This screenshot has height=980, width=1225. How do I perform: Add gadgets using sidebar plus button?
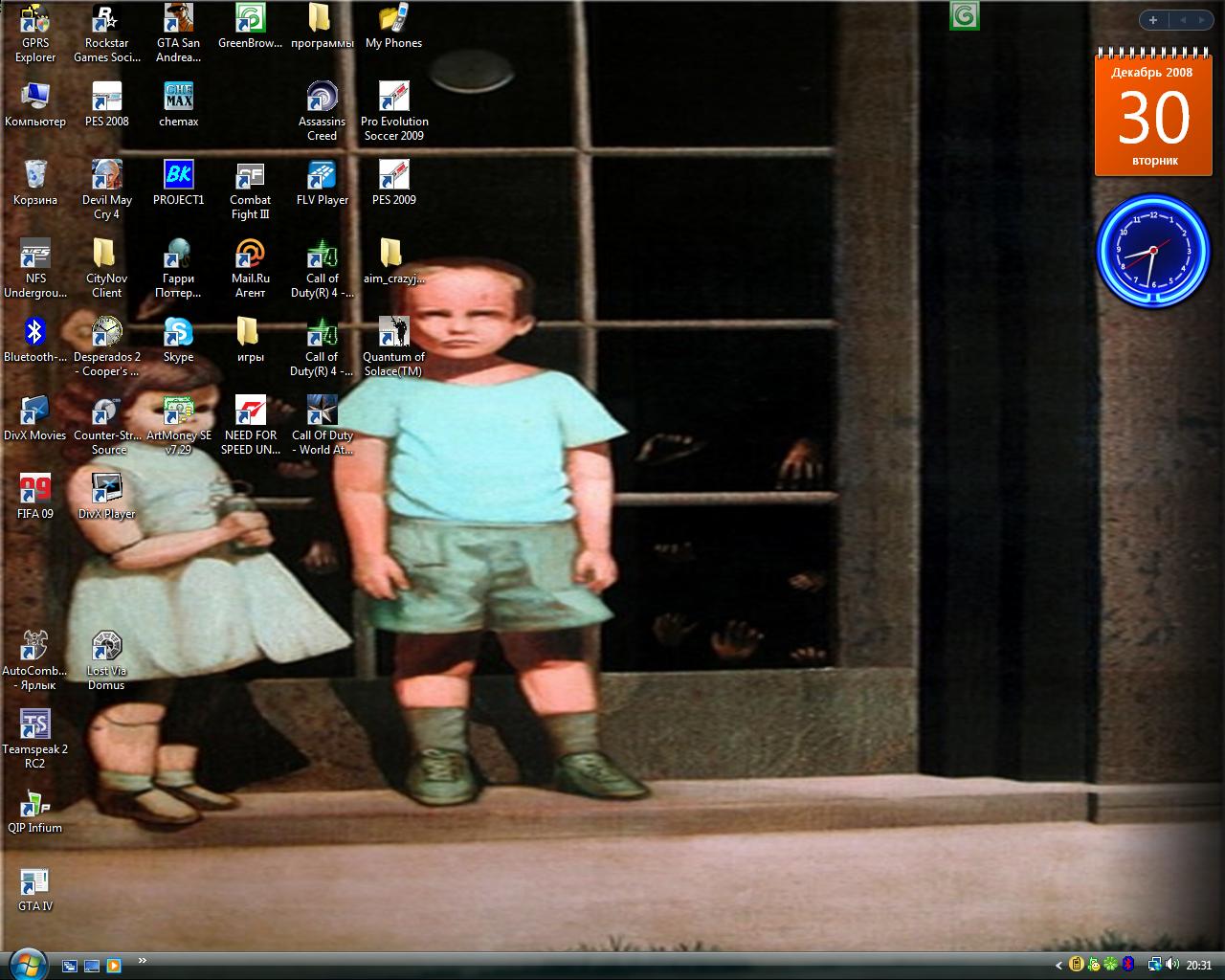[1153, 19]
